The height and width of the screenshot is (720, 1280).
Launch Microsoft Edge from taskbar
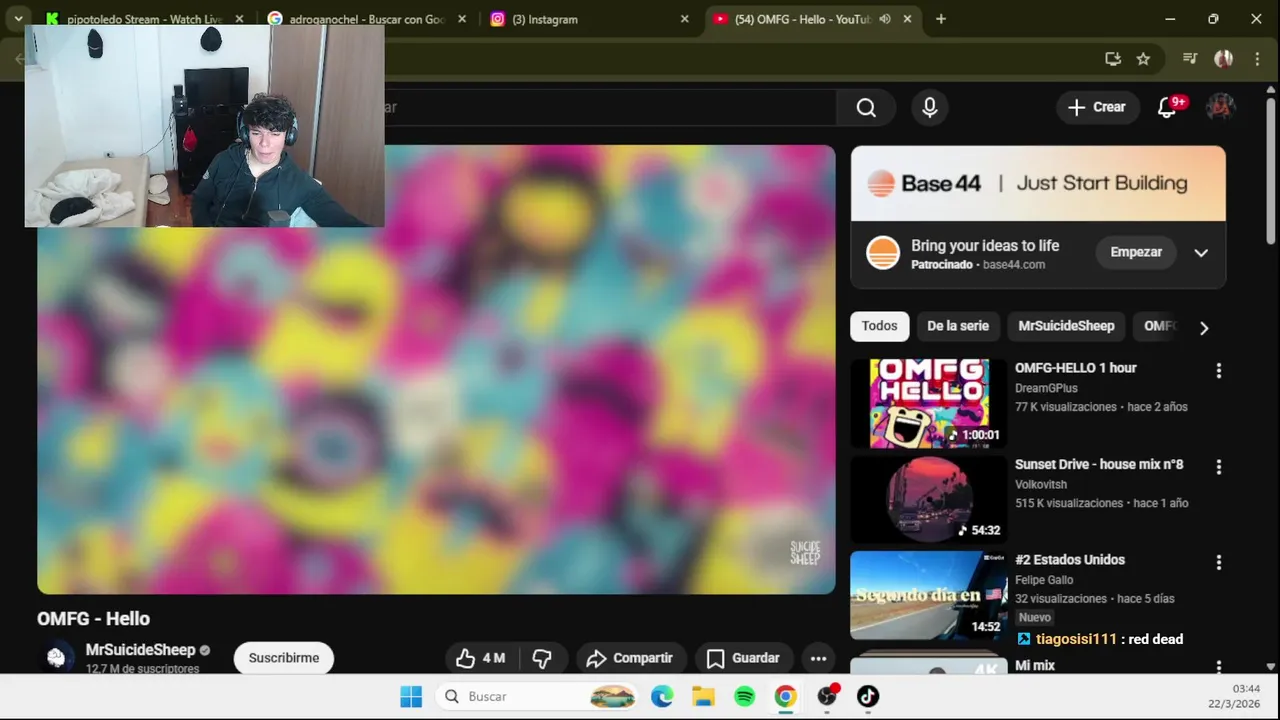tap(662, 696)
